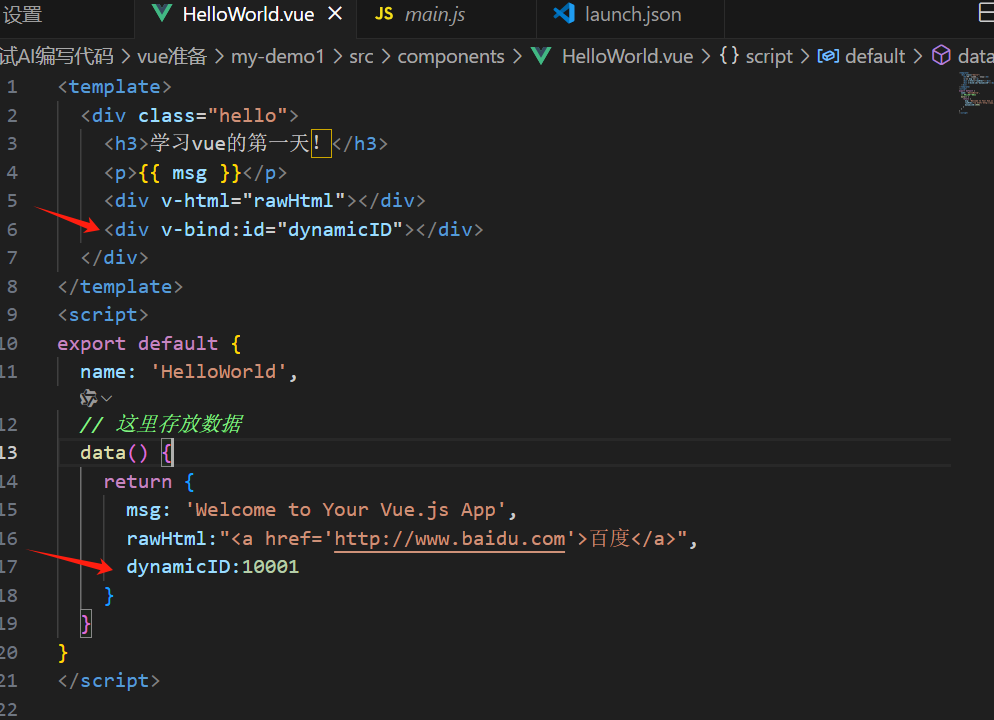Click the minimap code overview
This screenshot has width=994, height=720.
pos(975,93)
